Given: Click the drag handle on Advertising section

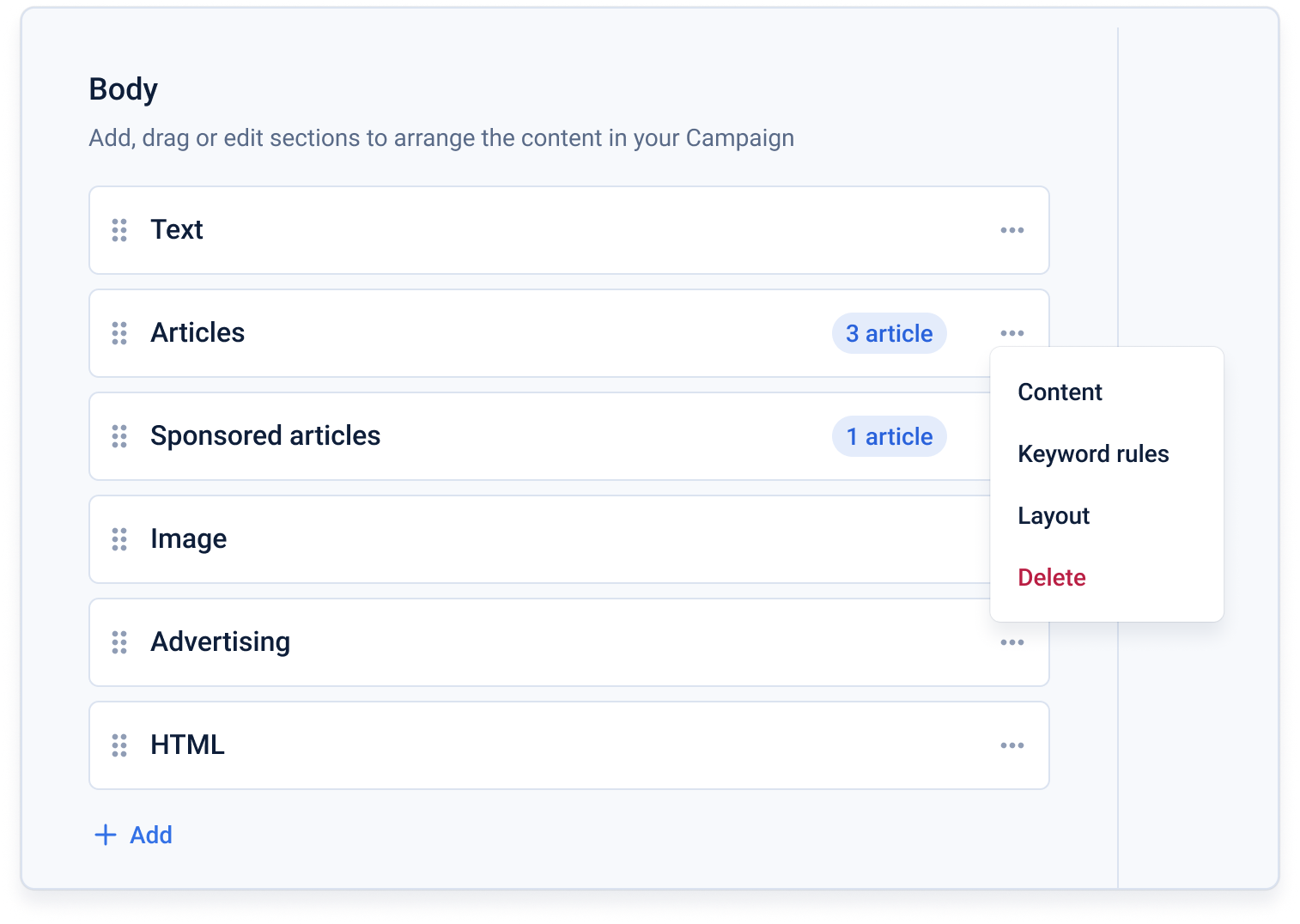Looking at the screenshot, I should [119, 642].
